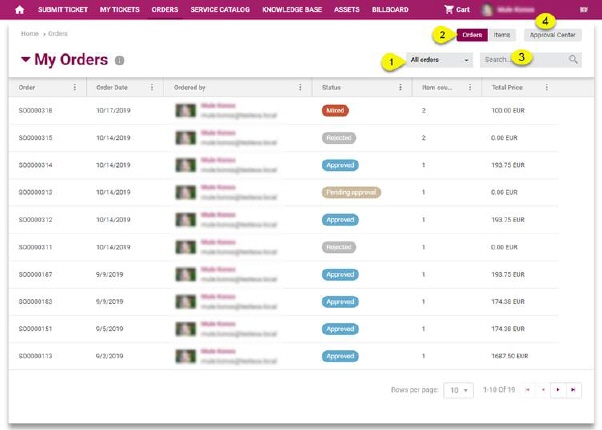Go to the previous page of orders
The image size is (602, 430).
(541, 389)
